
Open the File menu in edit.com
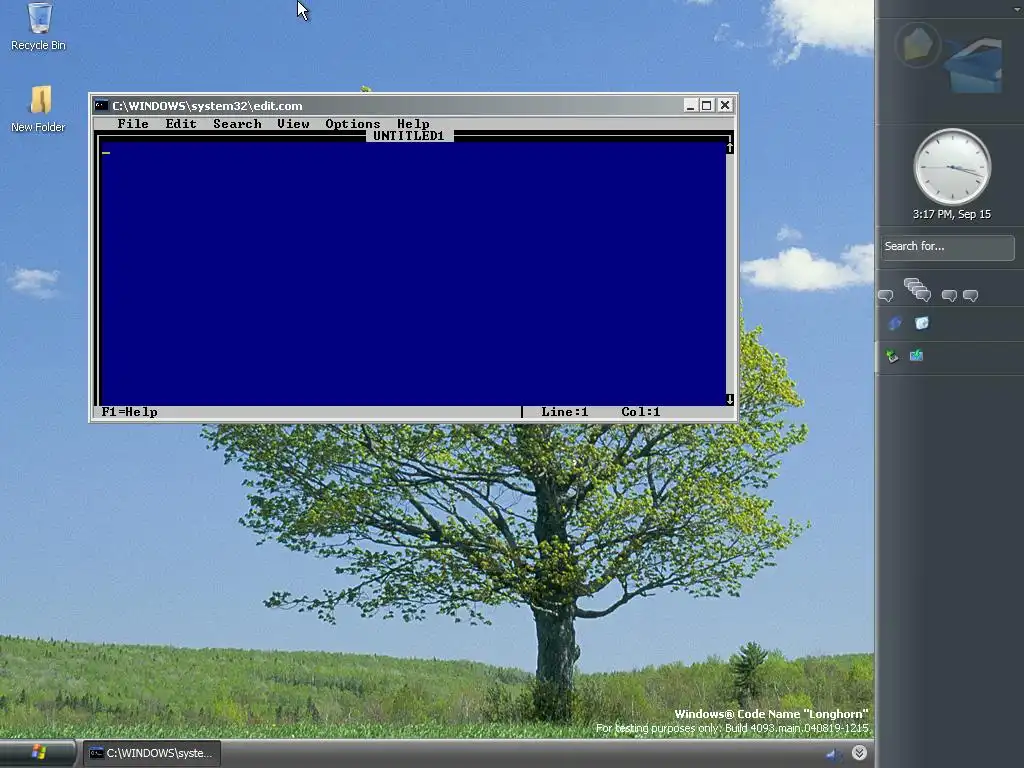tap(133, 123)
